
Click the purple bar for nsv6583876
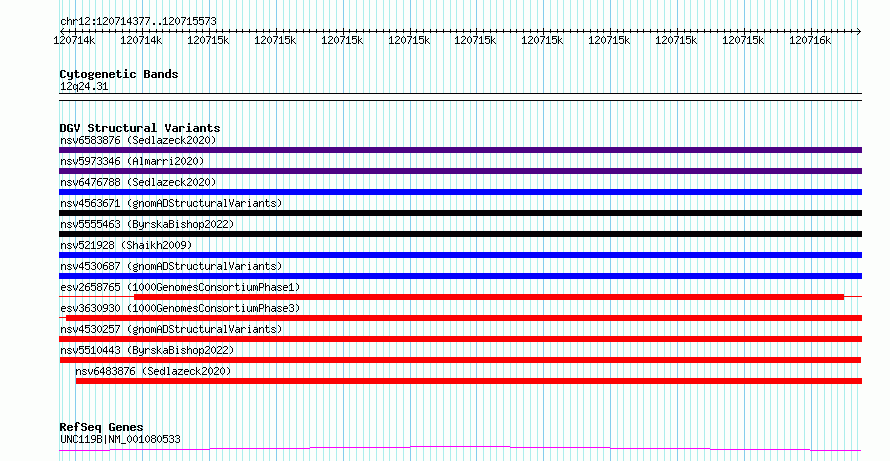pyautogui.click(x=460, y=150)
